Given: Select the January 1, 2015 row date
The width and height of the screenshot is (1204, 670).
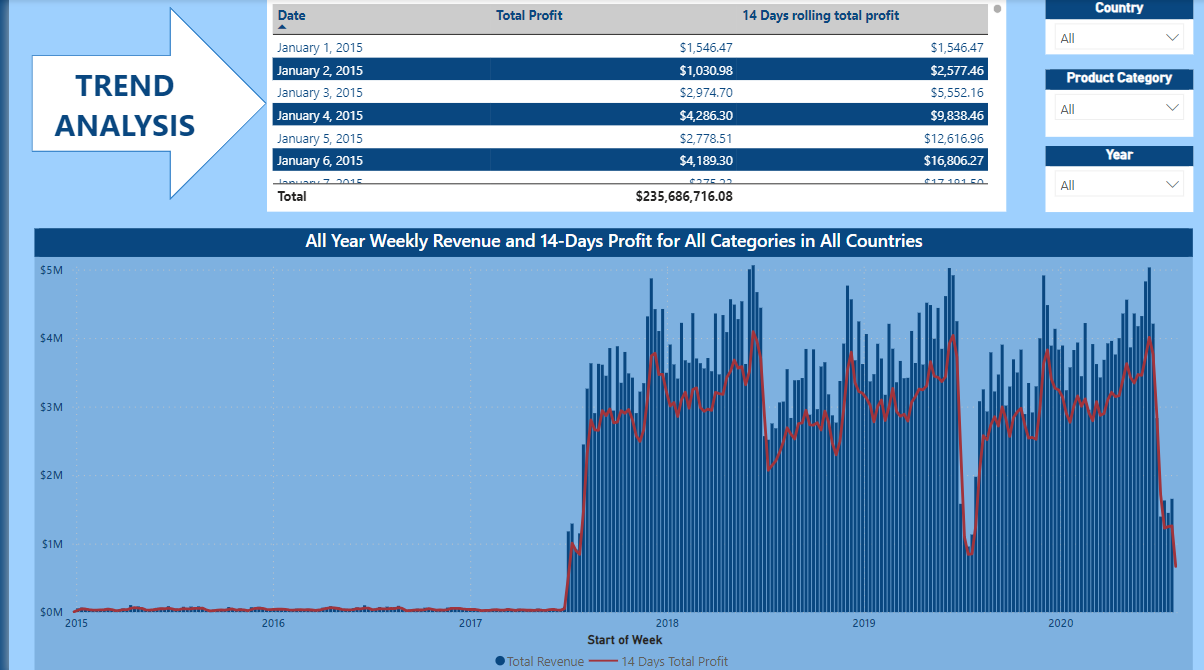Looking at the screenshot, I should click(x=320, y=47).
